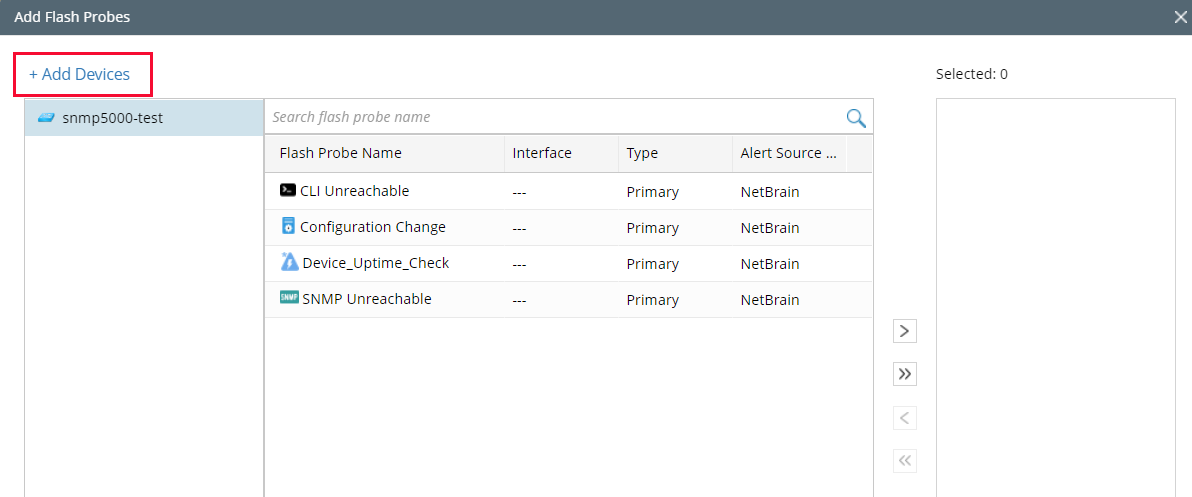Click the Selected: 0 counter label

coord(972,74)
